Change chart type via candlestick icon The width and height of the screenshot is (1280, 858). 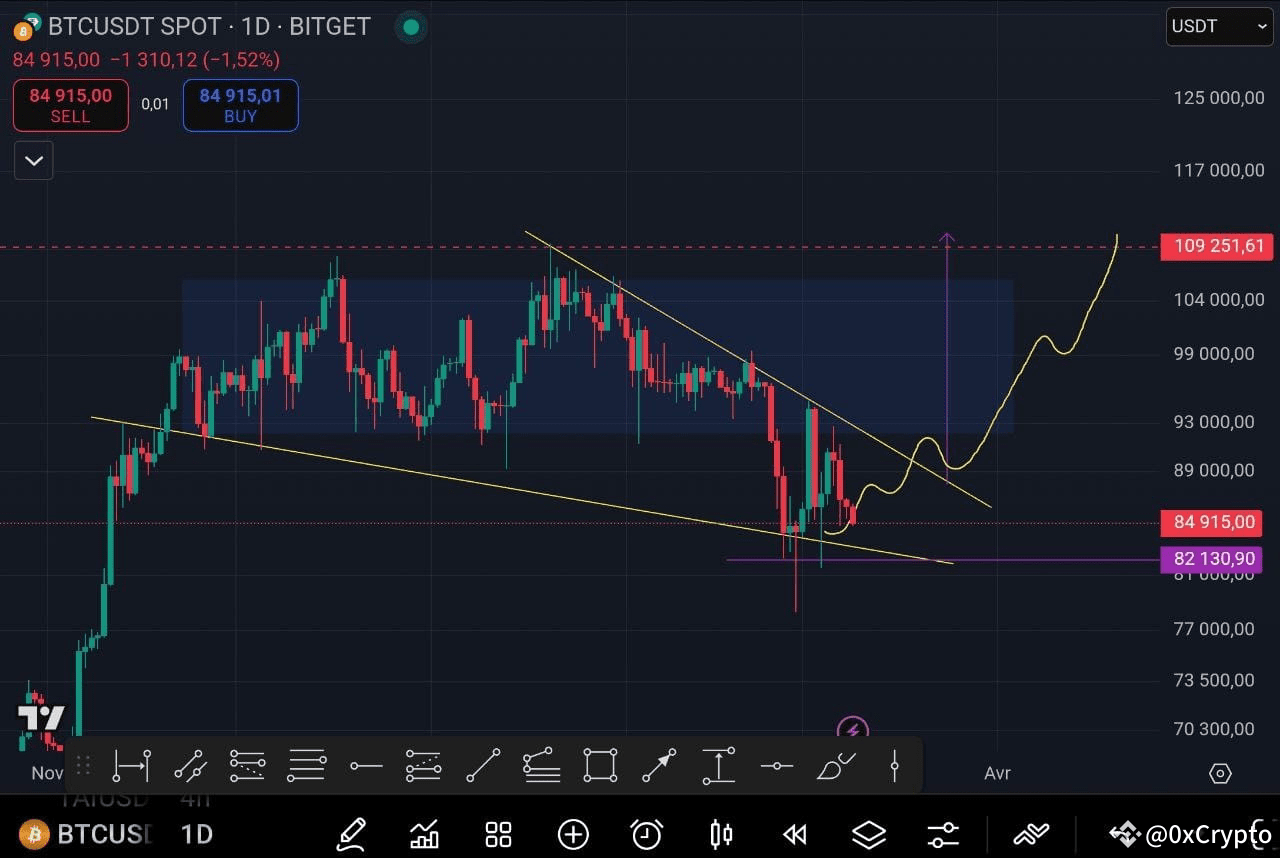pyautogui.click(x=720, y=834)
